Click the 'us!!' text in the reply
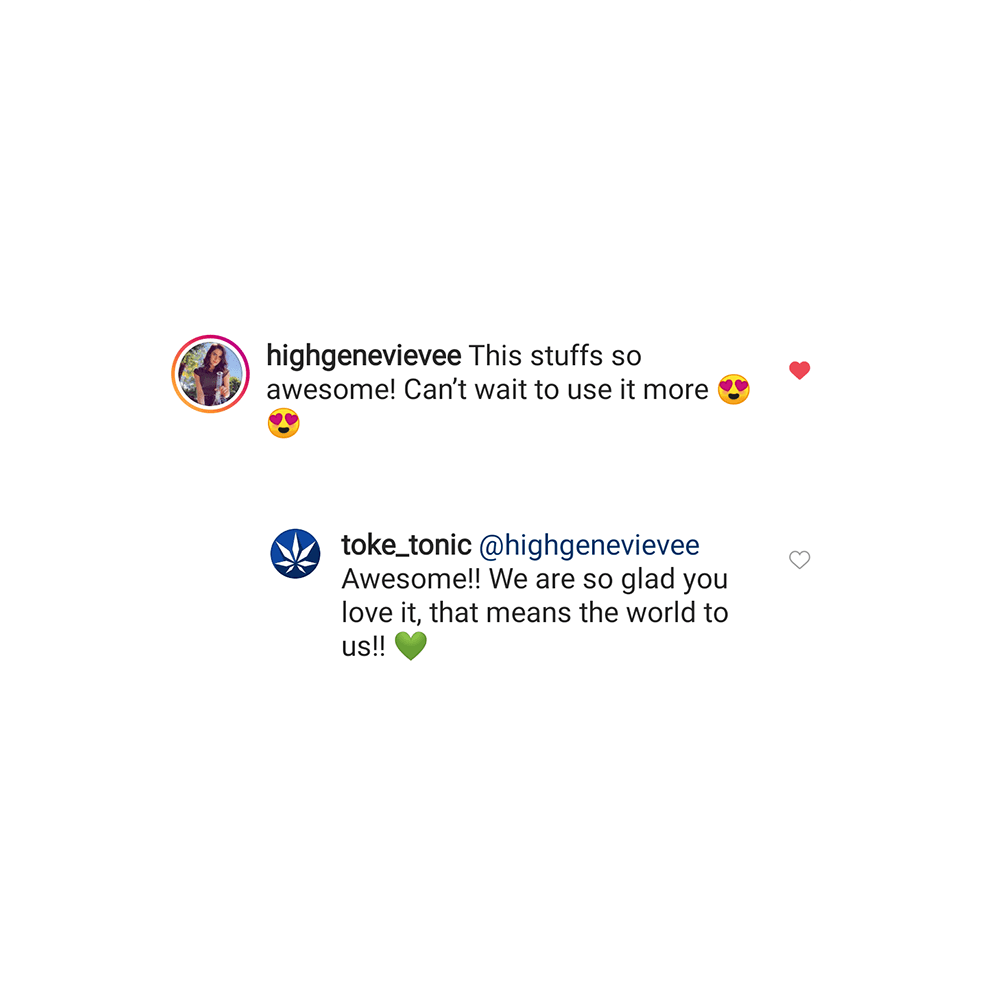Viewport: 1000px width, 1000px height. 364,646
